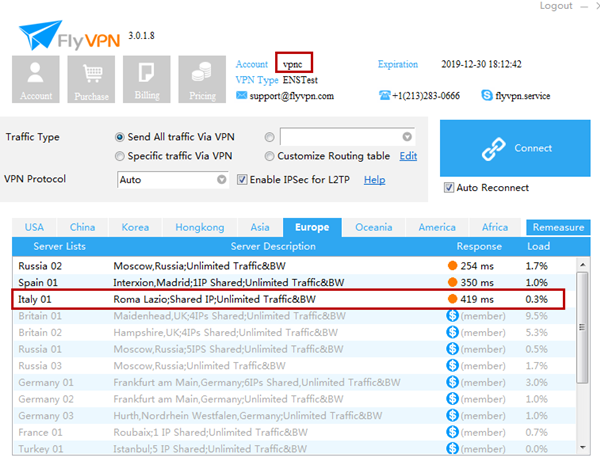Image resolution: width=600 pixels, height=461 pixels.
Task: Switch to the USA server tab
Action: pos(34,227)
